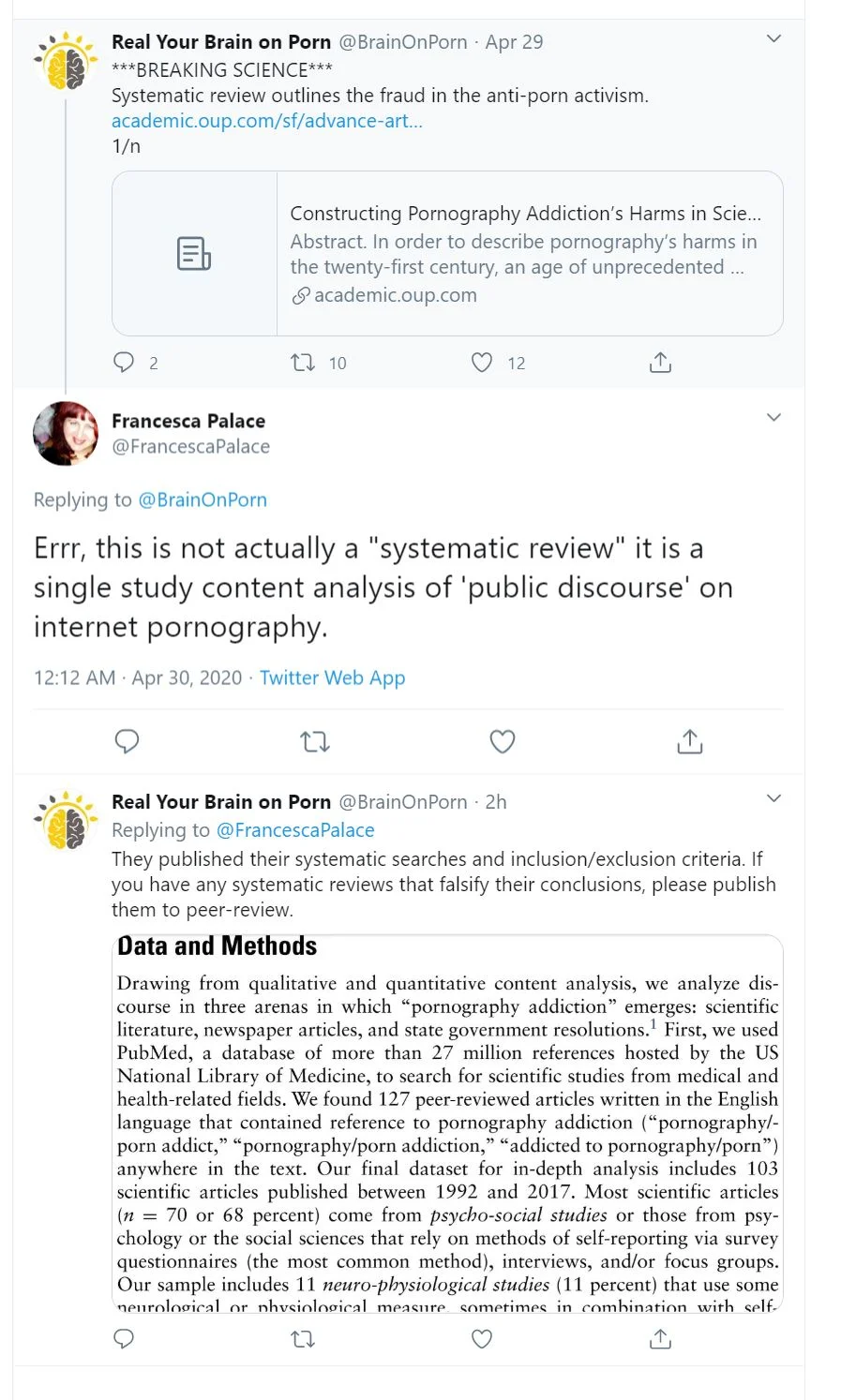Open the Twitter Web App source link

332,678
